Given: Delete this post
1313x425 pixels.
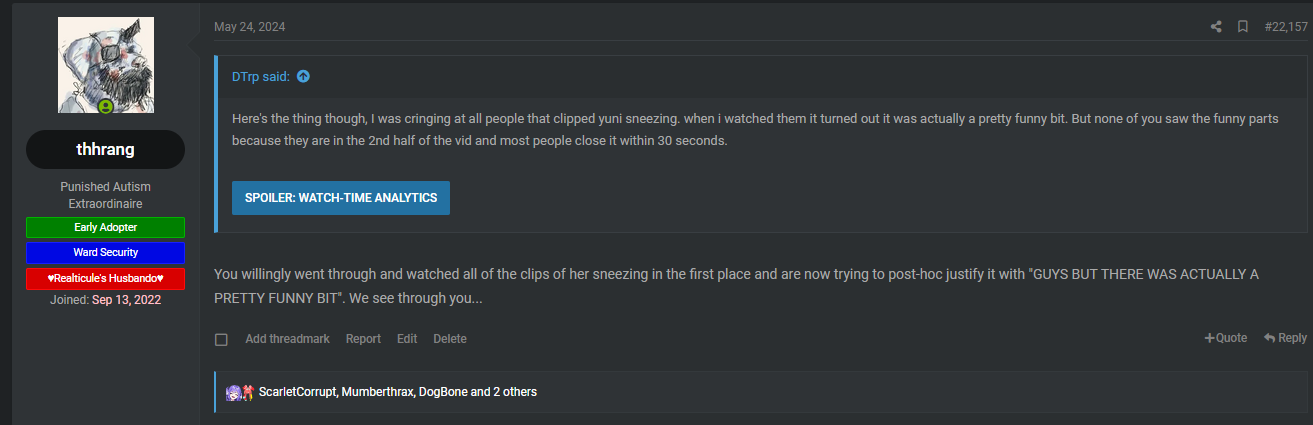Looking at the screenshot, I should tap(450, 339).
